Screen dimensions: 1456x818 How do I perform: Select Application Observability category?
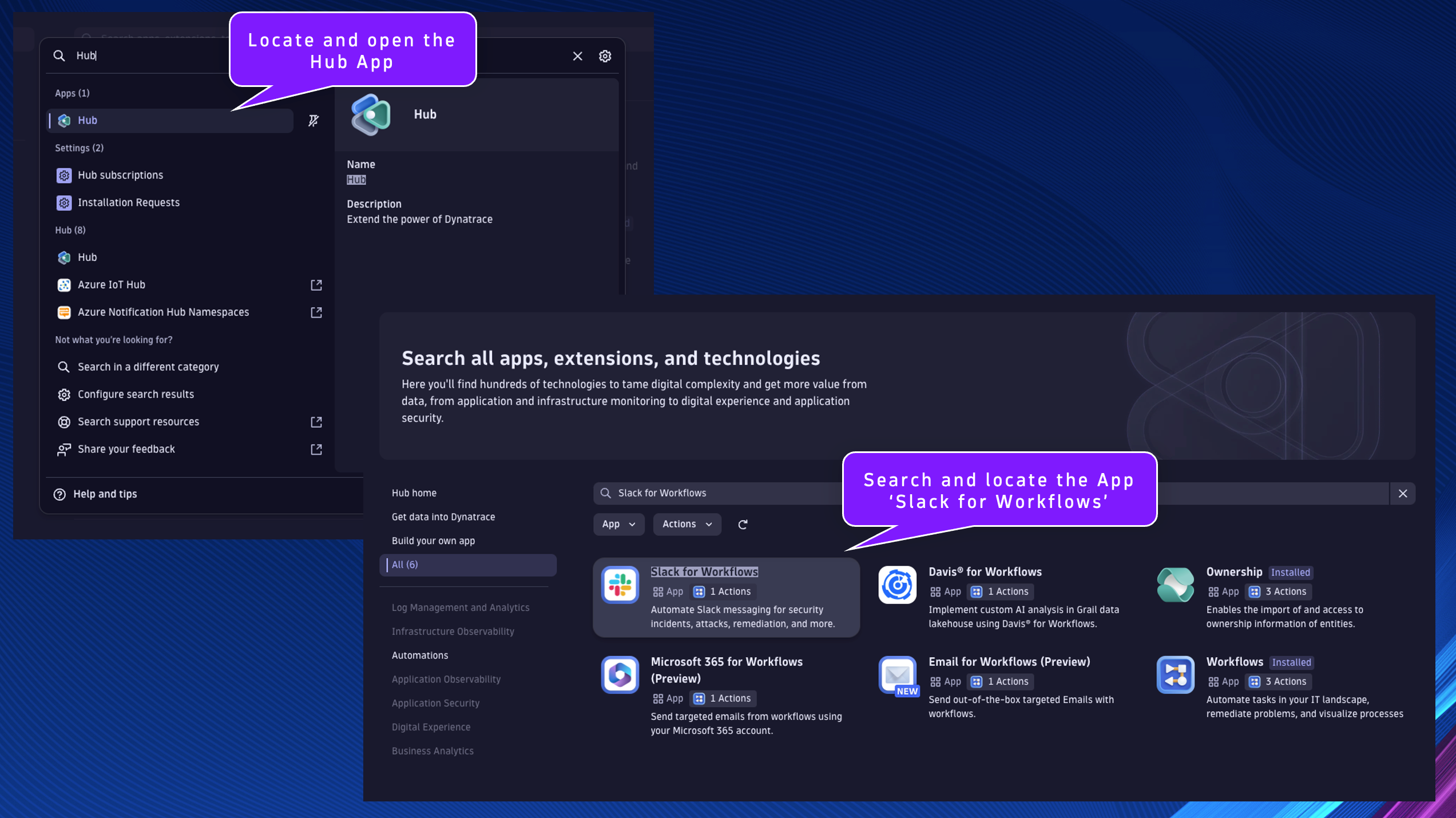pos(446,680)
